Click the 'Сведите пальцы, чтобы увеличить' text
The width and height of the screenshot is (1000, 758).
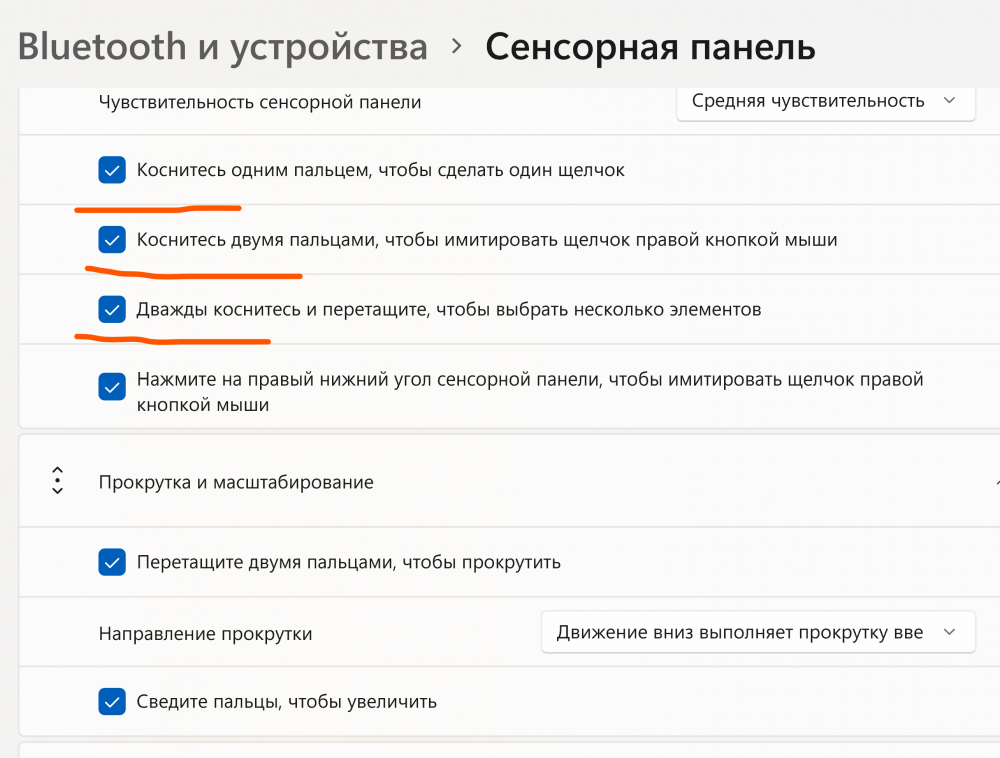click(x=287, y=701)
